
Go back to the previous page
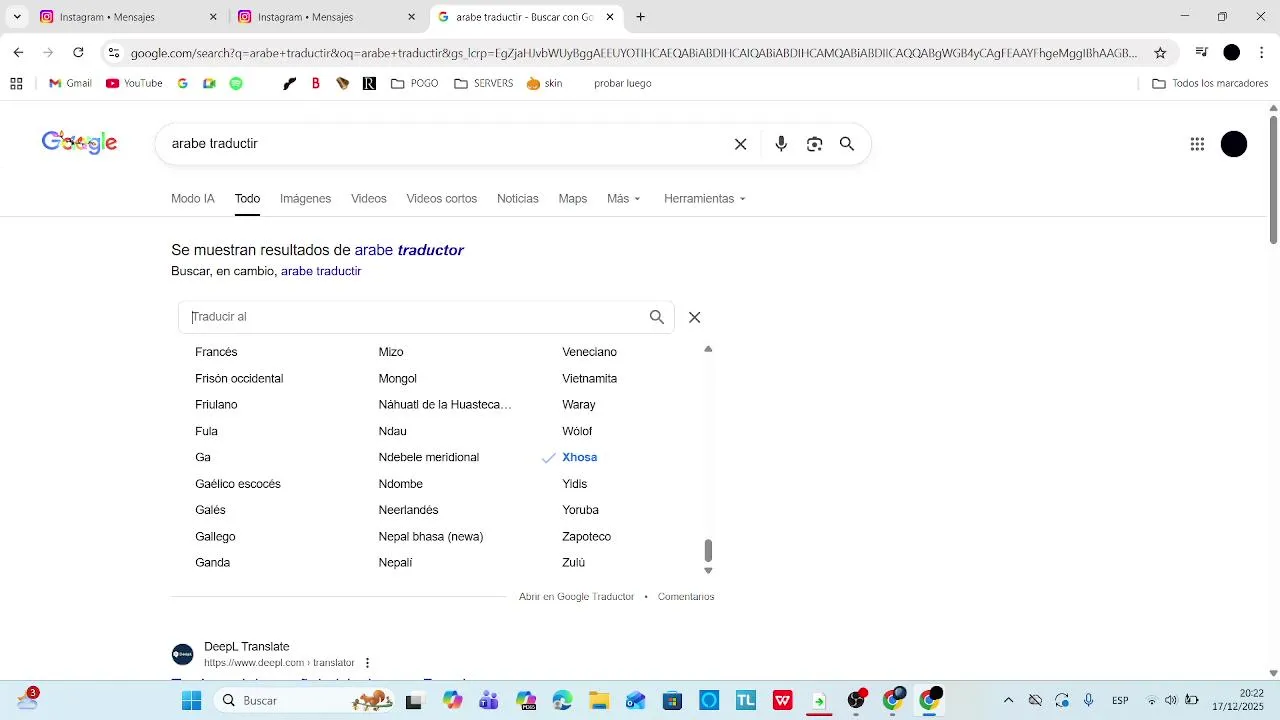tap(18, 52)
